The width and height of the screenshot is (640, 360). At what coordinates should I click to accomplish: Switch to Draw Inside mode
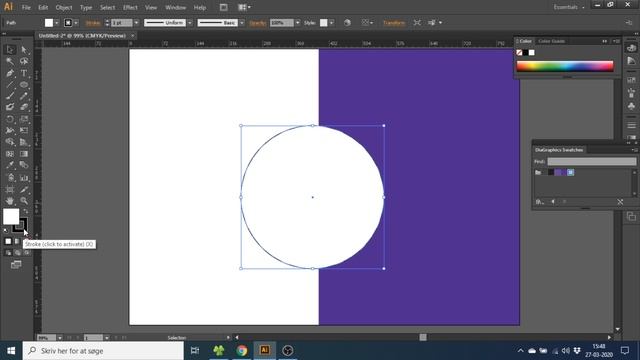pos(27,253)
